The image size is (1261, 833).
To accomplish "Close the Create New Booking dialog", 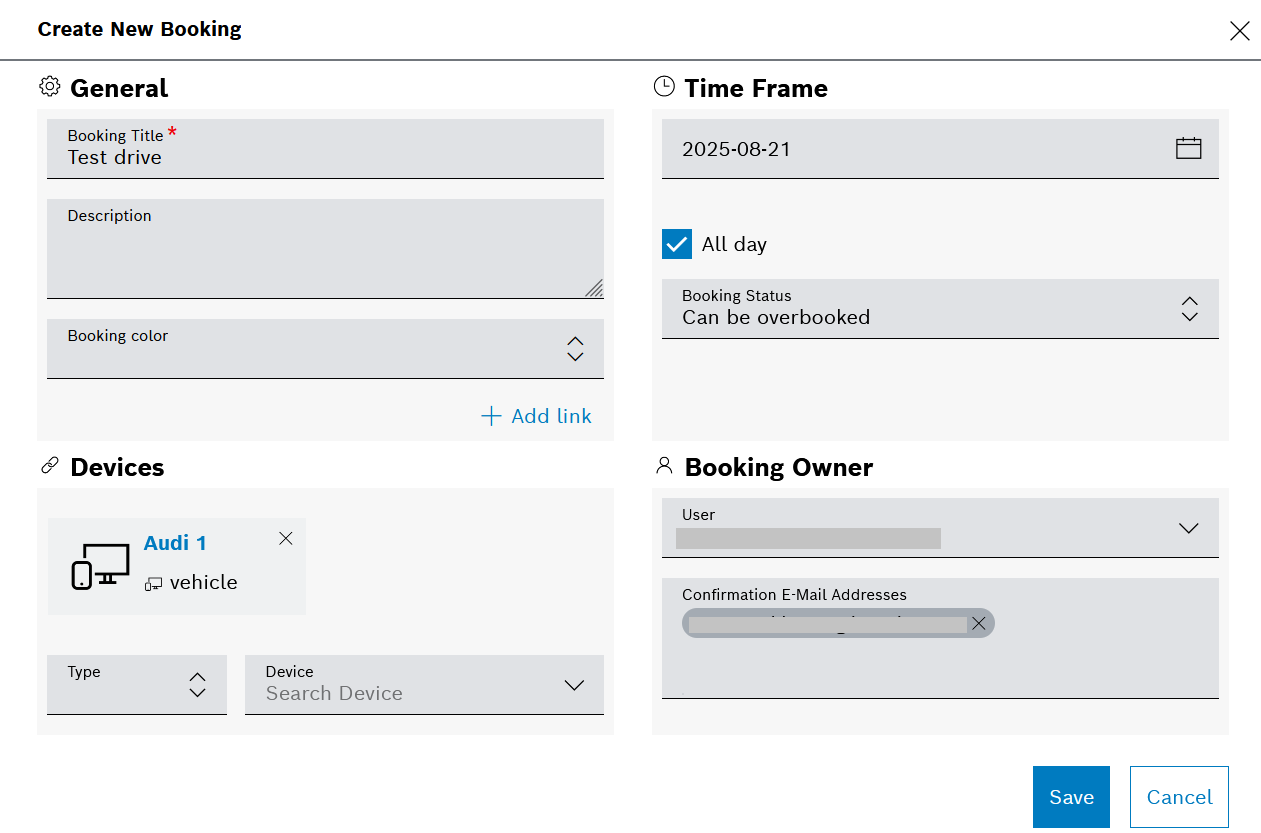I will pos(1239,30).
